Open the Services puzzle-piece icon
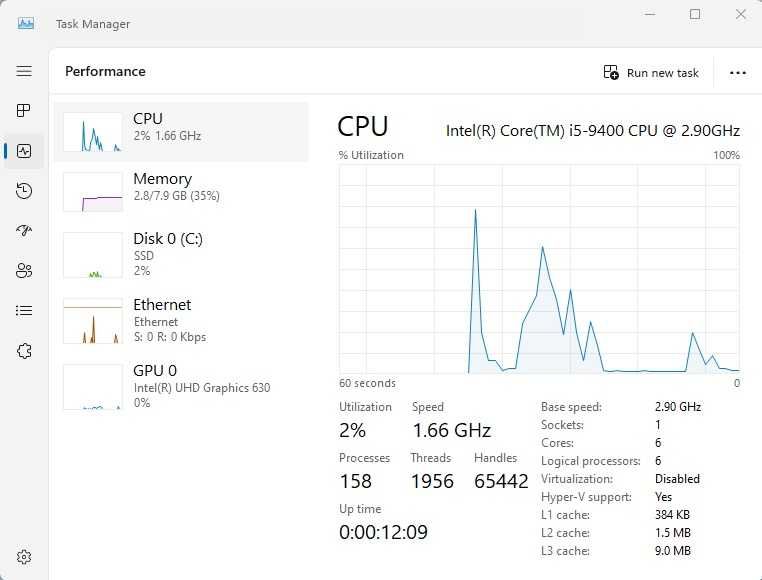The image size is (762, 580). (24, 351)
